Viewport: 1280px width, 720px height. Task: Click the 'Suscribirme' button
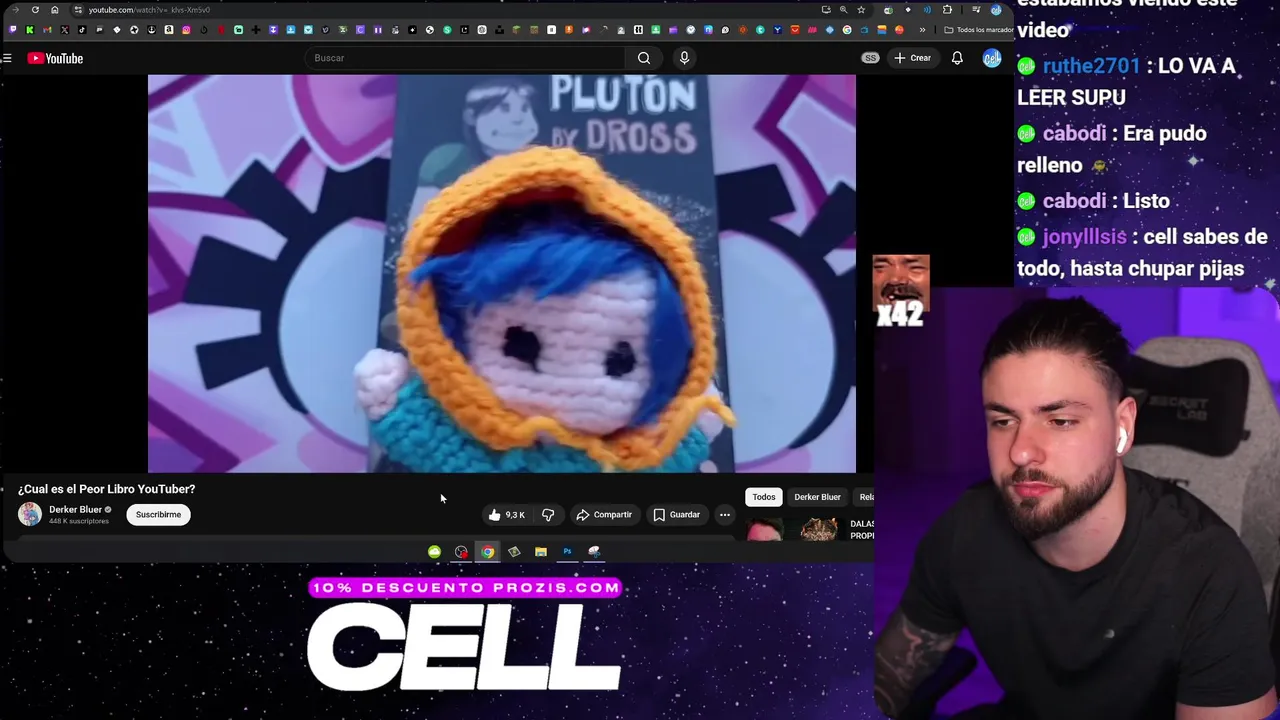coord(158,514)
